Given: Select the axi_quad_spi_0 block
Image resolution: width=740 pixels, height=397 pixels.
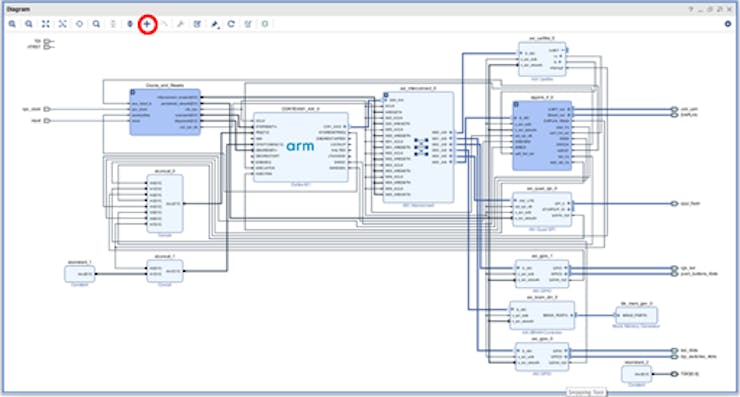Looking at the screenshot, I should pyautogui.click(x=542, y=209).
